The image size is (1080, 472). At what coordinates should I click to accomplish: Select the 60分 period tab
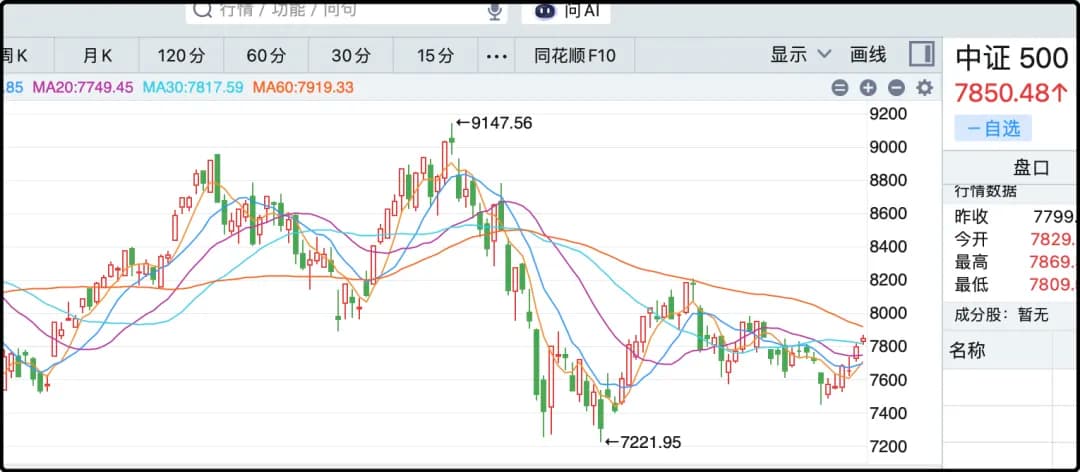click(x=266, y=56)
